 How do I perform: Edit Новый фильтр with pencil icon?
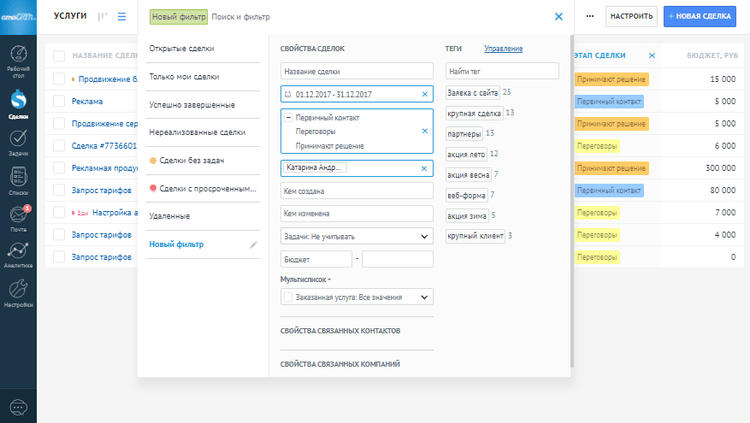tap(254, 244)
